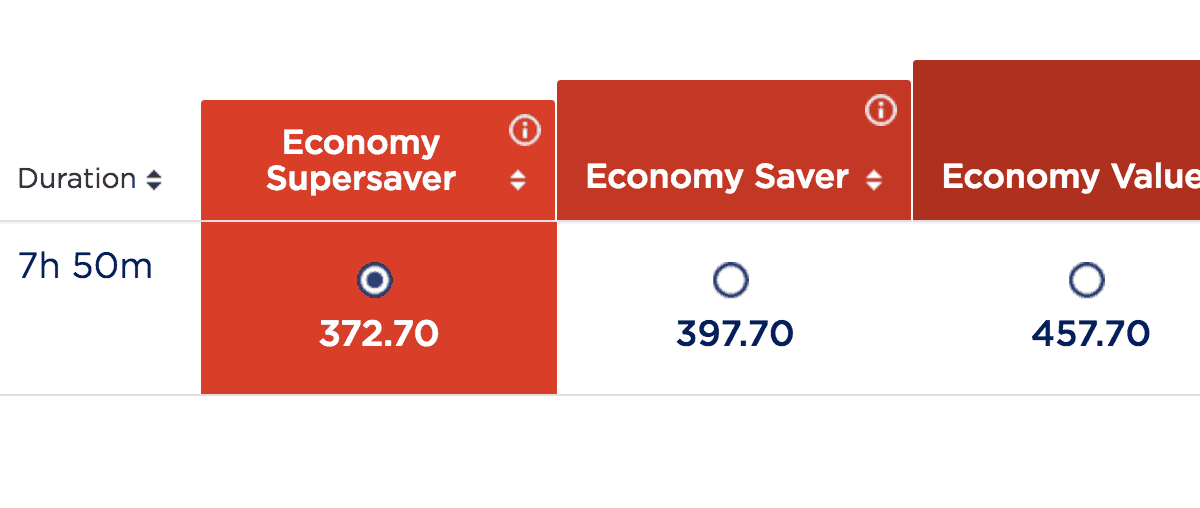
Task: Click sort arrows beside Economy Supersaver
Action: pyautogui.click(x=517, y=180)
